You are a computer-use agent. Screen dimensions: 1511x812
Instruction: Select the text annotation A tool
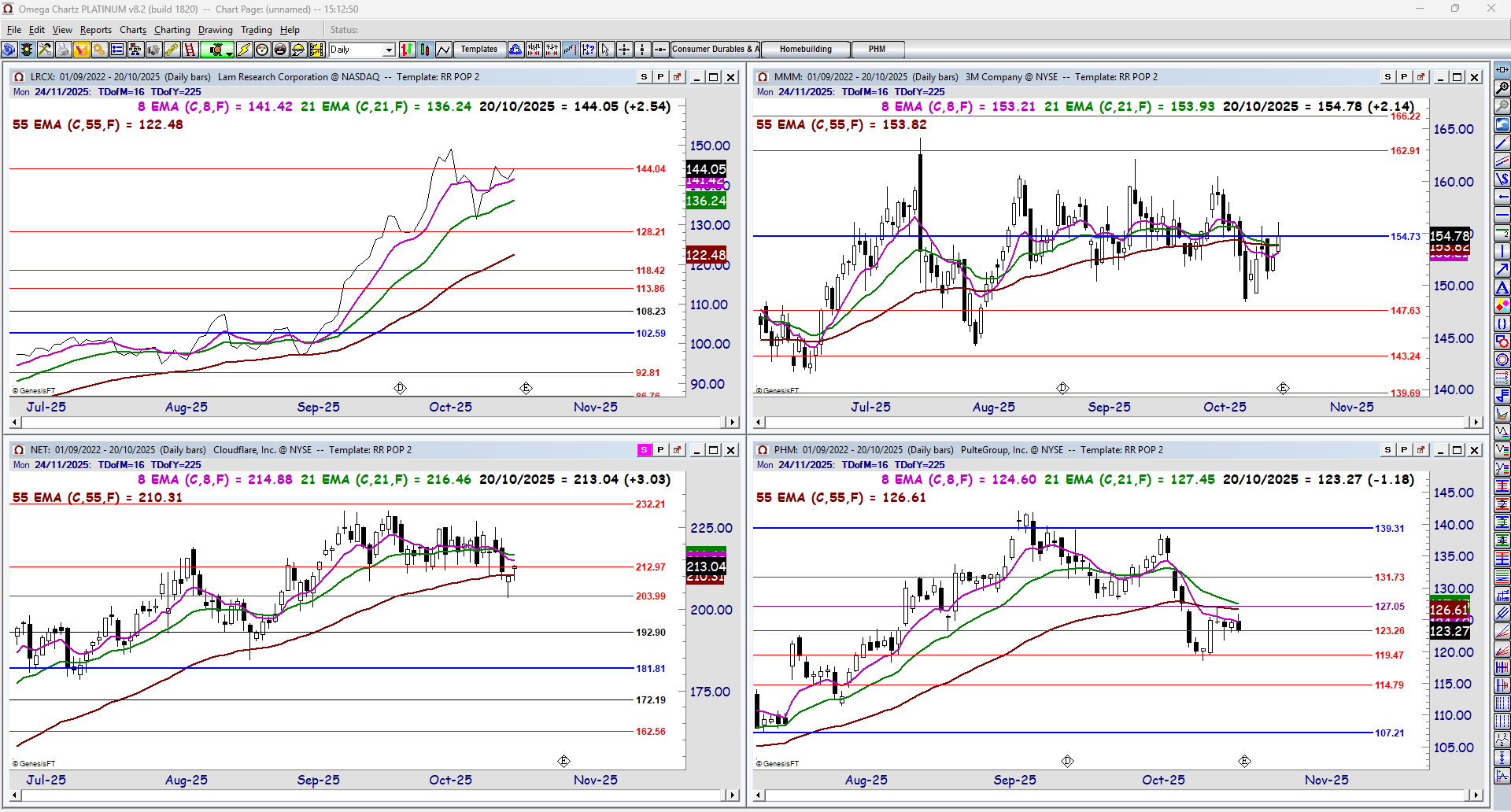coord(1502,287)
